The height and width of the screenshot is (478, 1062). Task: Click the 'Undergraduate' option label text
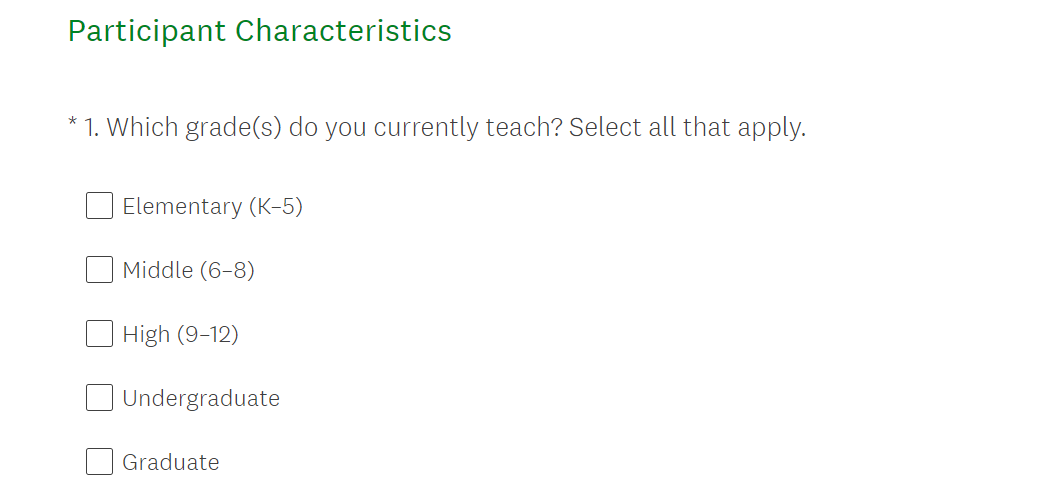[x=201, y=399]
